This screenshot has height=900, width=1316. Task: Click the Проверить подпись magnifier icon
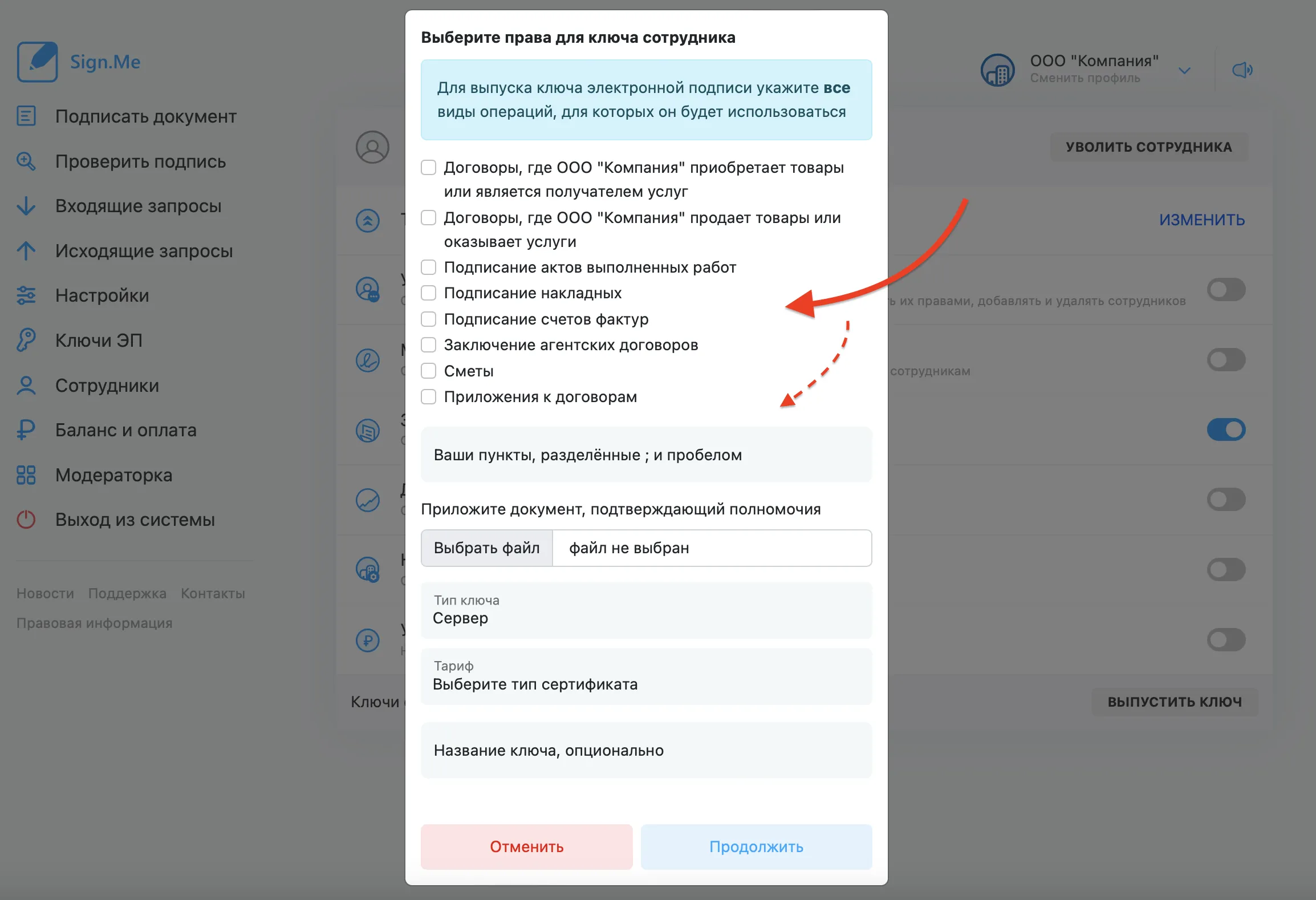coord(26,161)
